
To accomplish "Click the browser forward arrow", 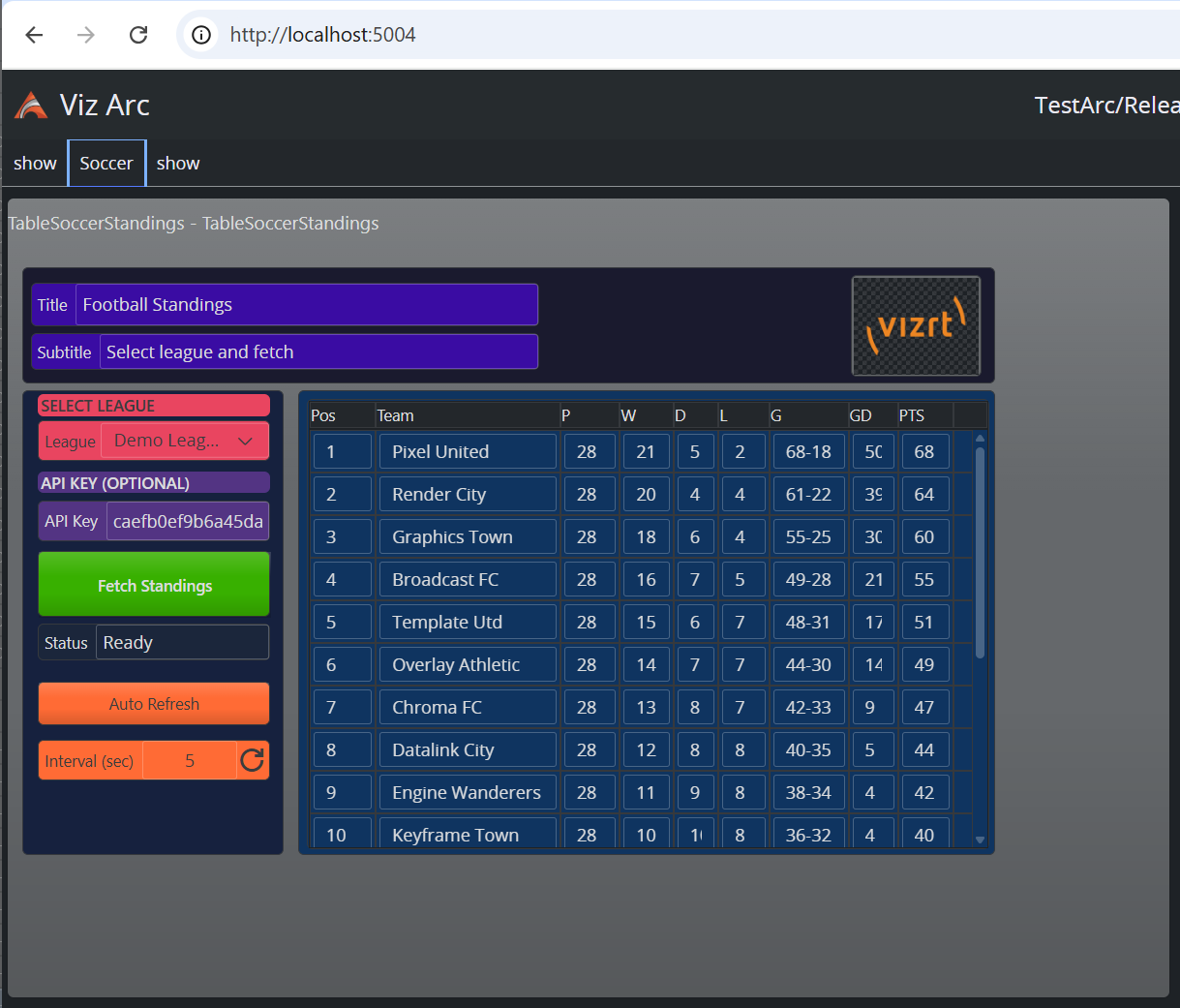I will tap(86, 35).
